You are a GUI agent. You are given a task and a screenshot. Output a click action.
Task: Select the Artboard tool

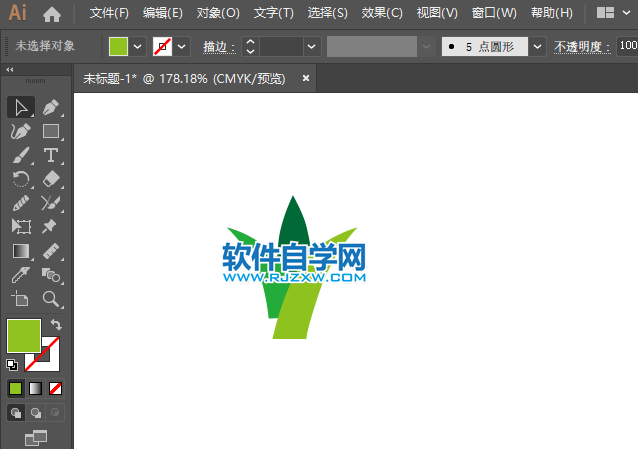point(21,299)
